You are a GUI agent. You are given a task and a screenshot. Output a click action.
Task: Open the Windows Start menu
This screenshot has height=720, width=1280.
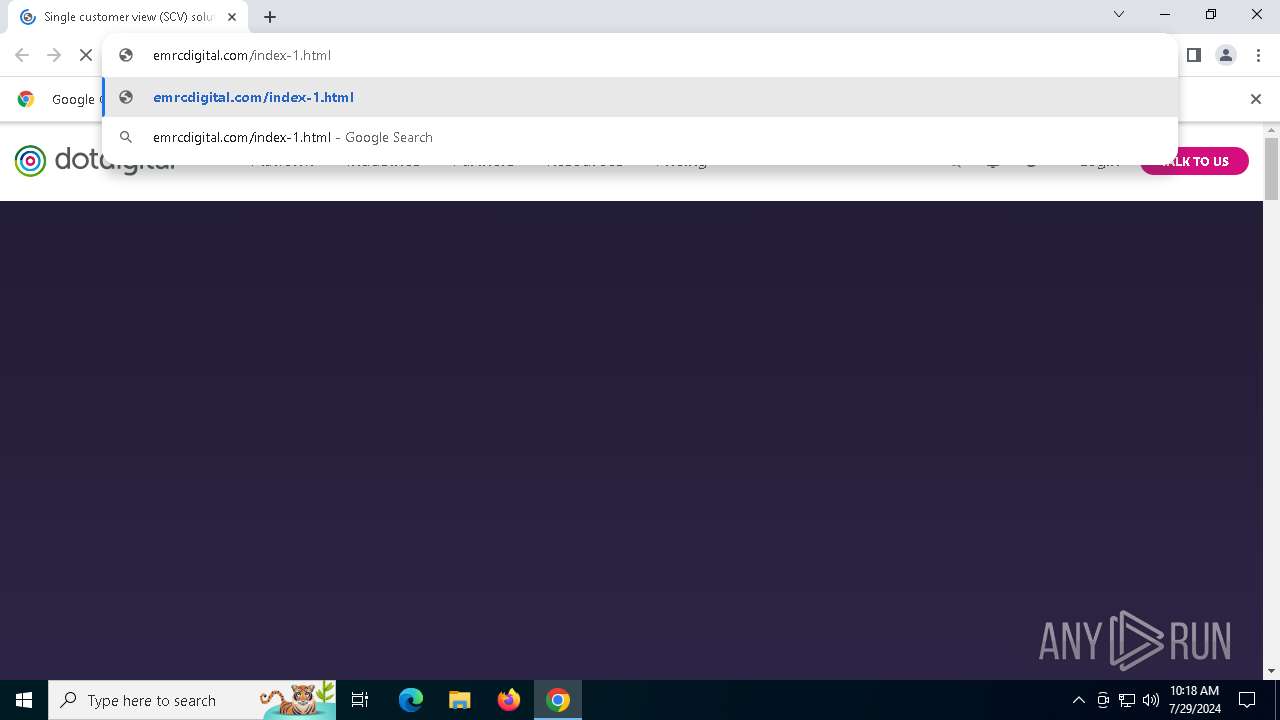[x=24, y=700]
